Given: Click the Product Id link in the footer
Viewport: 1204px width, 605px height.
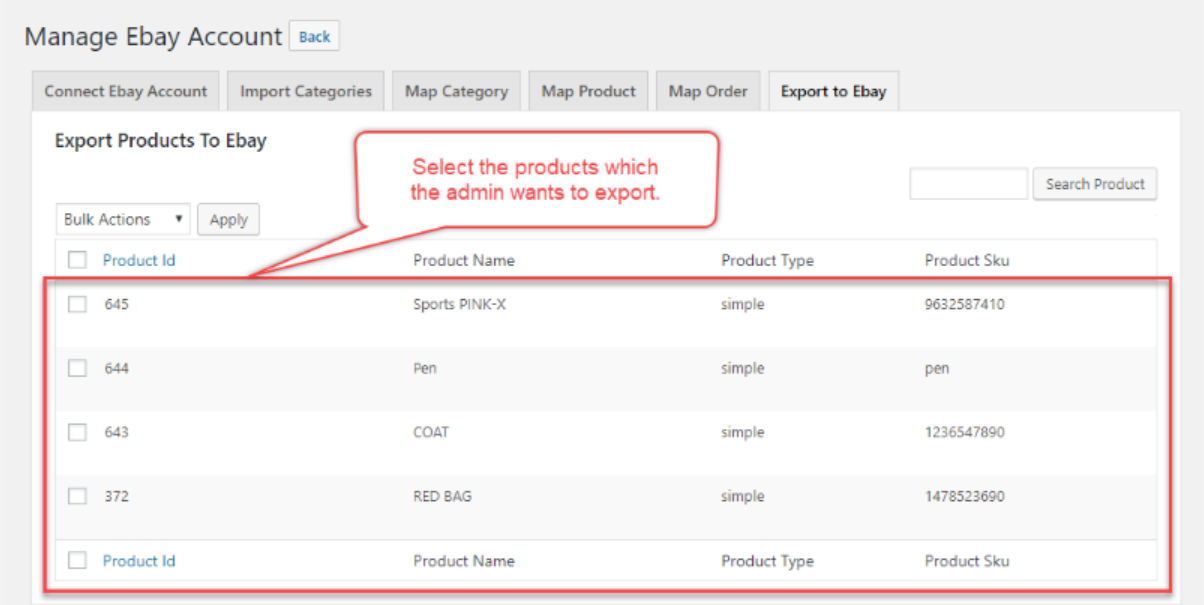Looking at the screenshot, I should coord(139,561).
